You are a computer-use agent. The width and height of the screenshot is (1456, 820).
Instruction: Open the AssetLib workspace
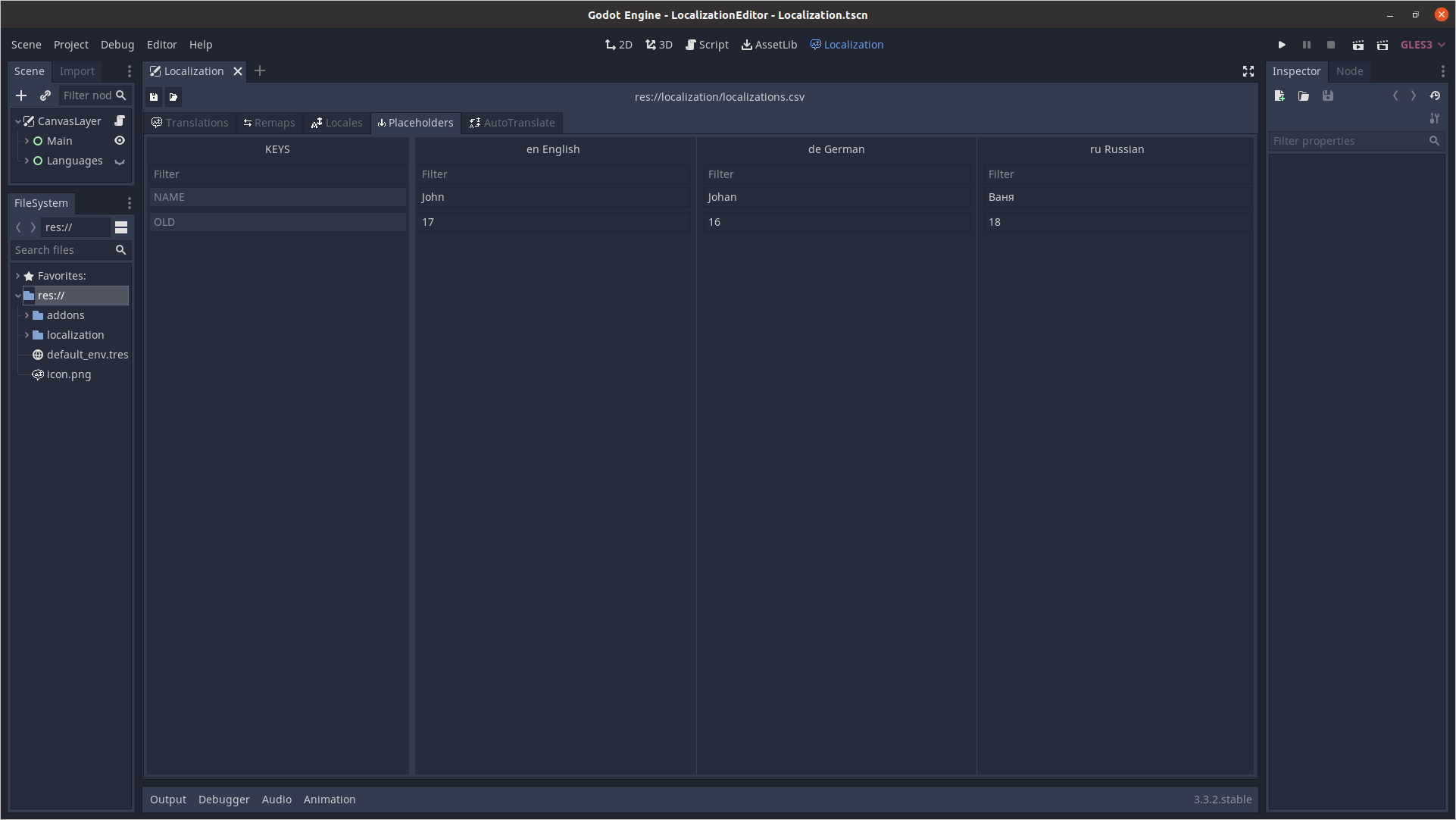coord(769,45)
